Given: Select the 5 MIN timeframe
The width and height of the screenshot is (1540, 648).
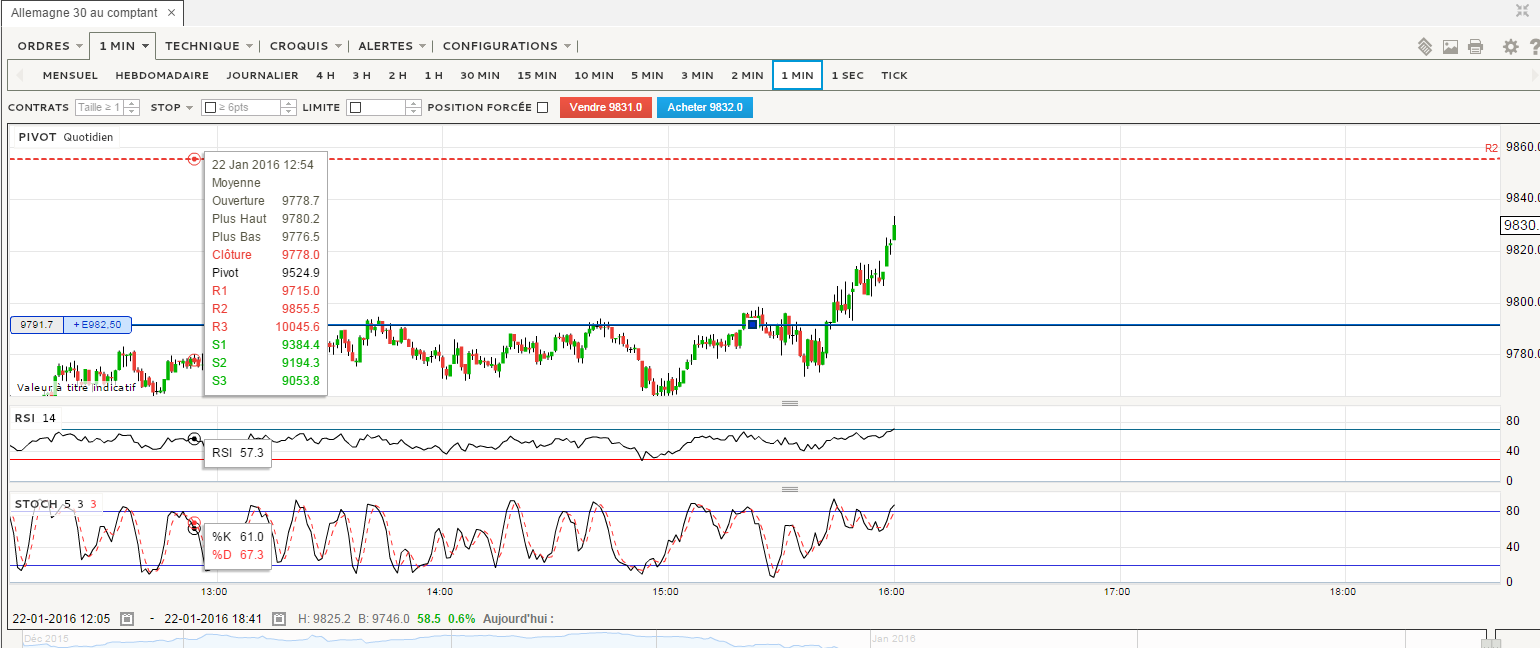Looking at the screenshot, I should [647, 75].
